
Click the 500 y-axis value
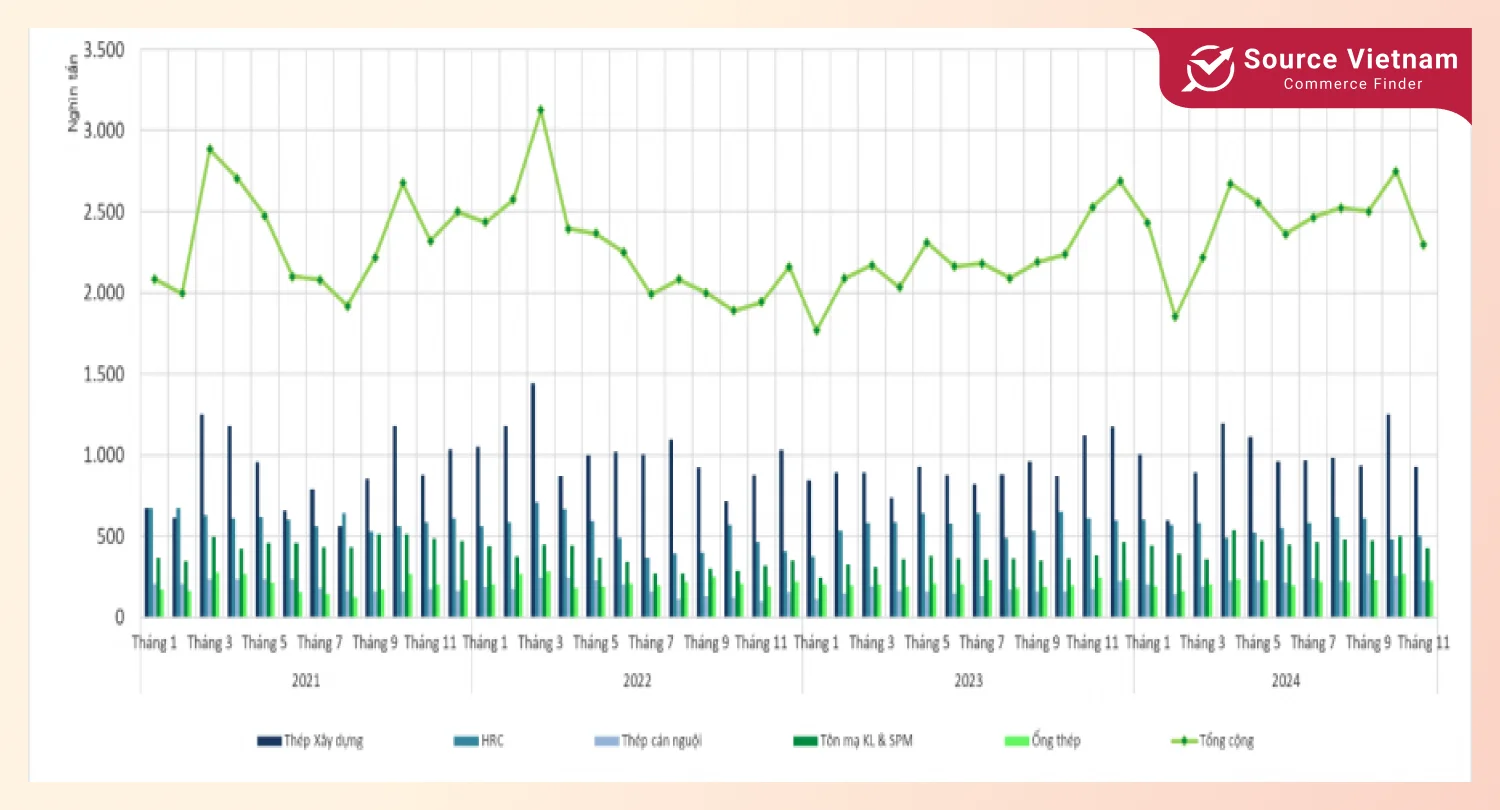pyautogui.click(x=111, y=536)
